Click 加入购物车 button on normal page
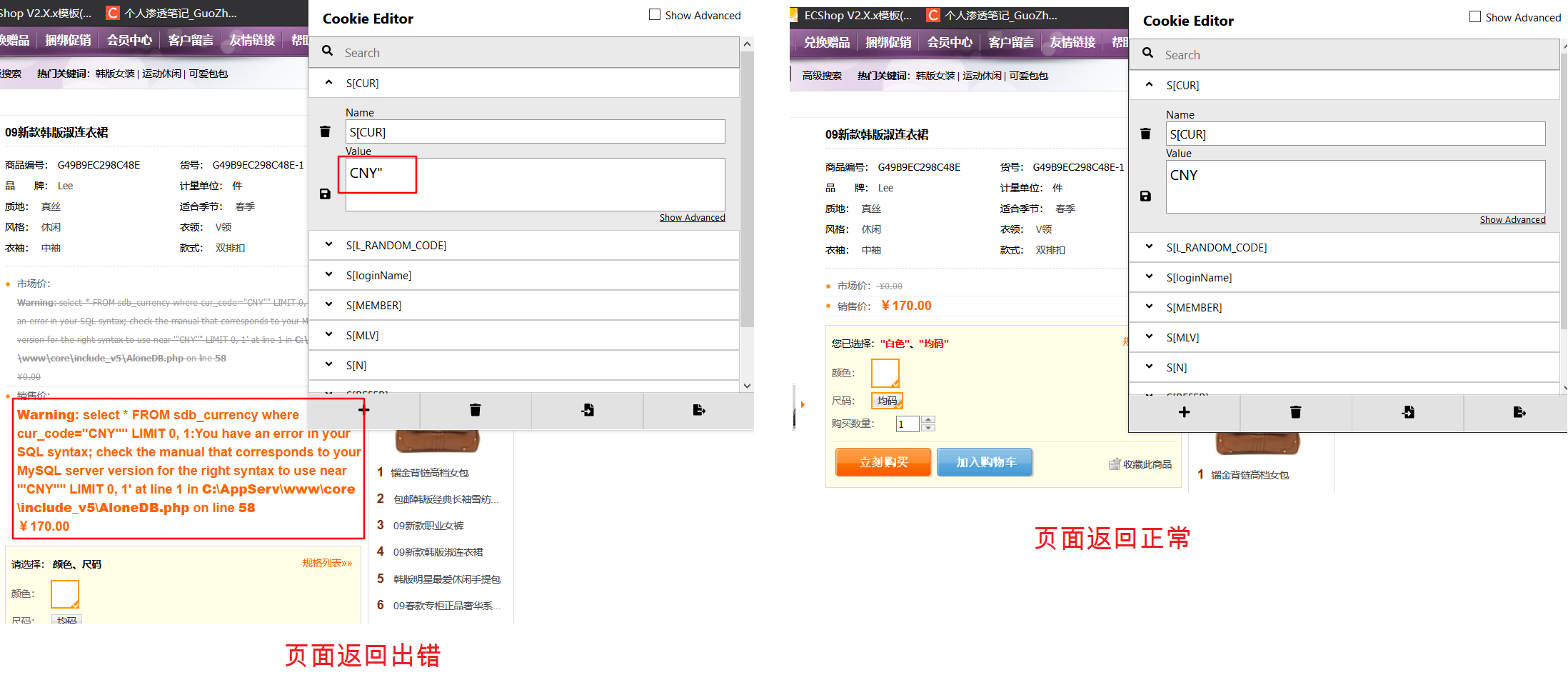This screenshot has height=680, width=1568. (985, 462)
